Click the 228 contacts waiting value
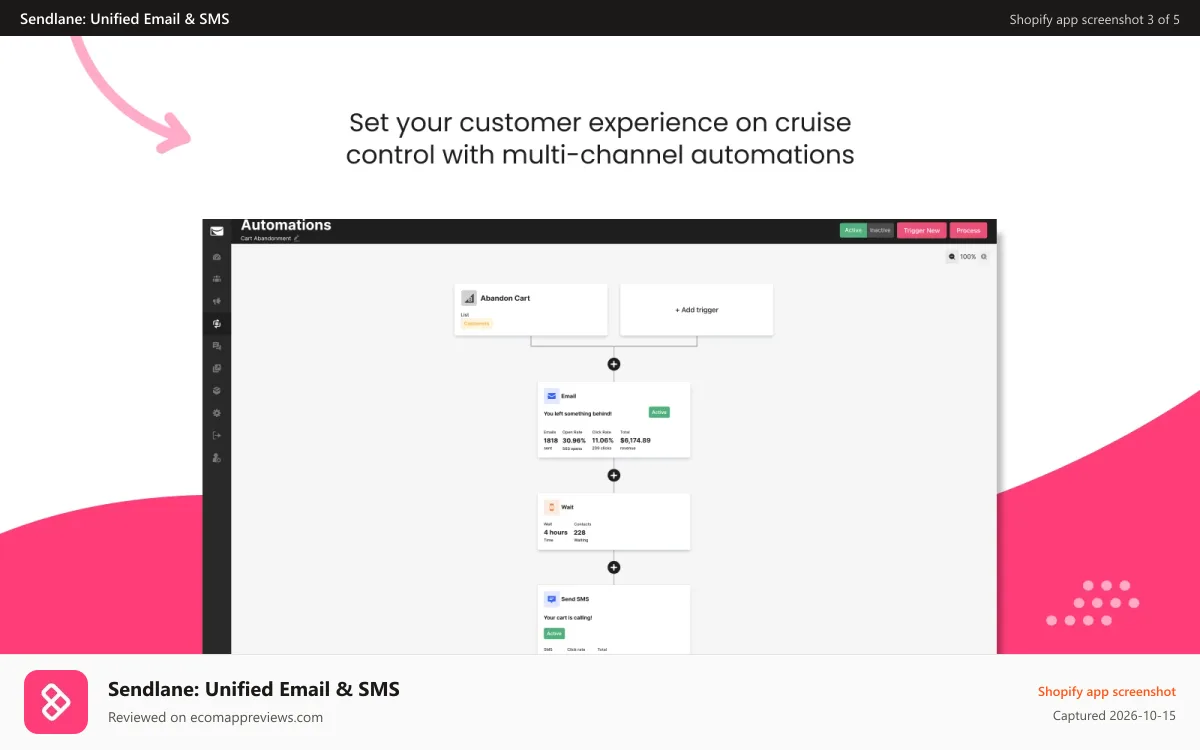The width and height of the screenshot is (1200, 750). (580, 532)
